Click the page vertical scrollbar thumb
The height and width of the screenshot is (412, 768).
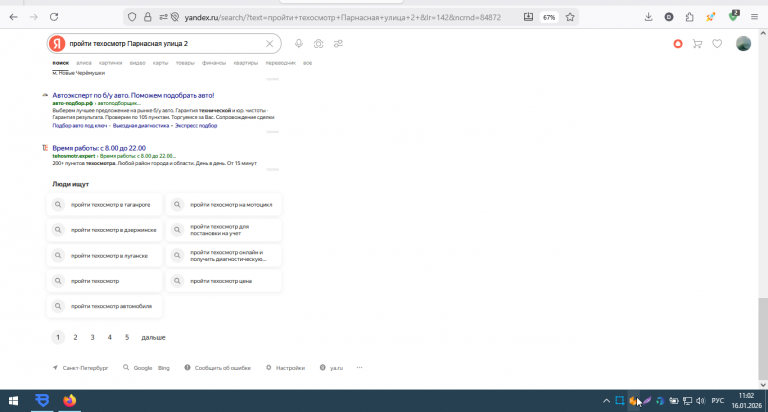tap(763, 339)
